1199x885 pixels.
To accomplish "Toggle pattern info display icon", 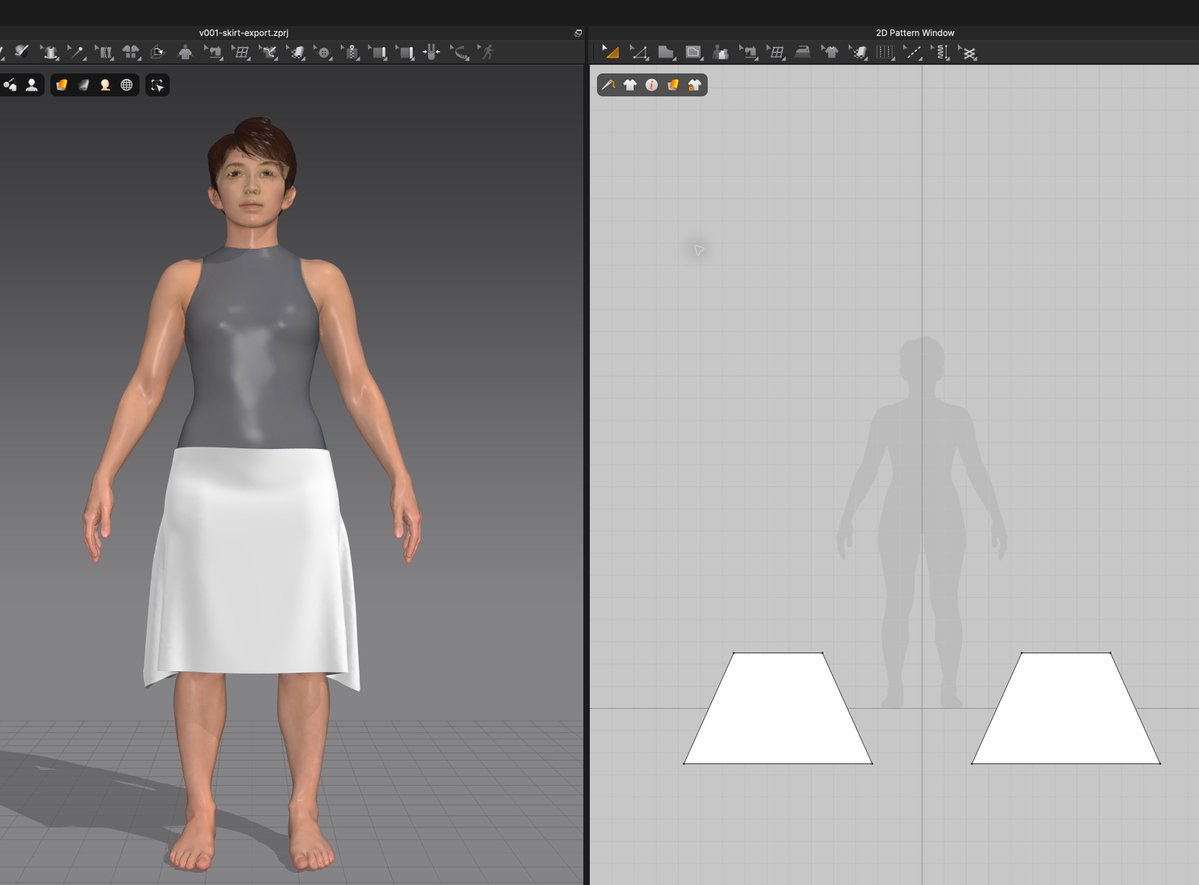I will pyautogui.click(x=651, y=85).
